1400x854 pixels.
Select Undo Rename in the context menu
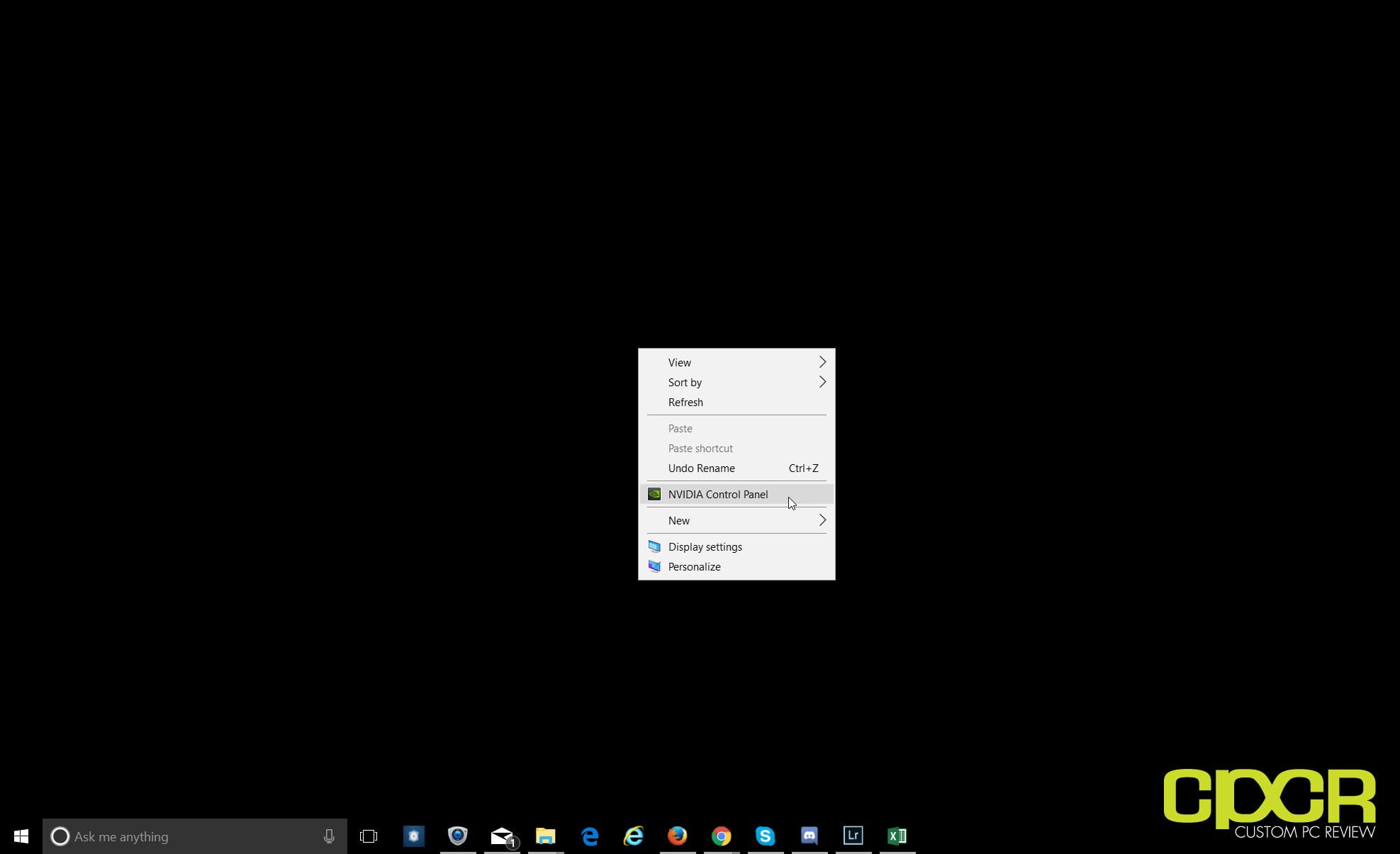(737, 468)
